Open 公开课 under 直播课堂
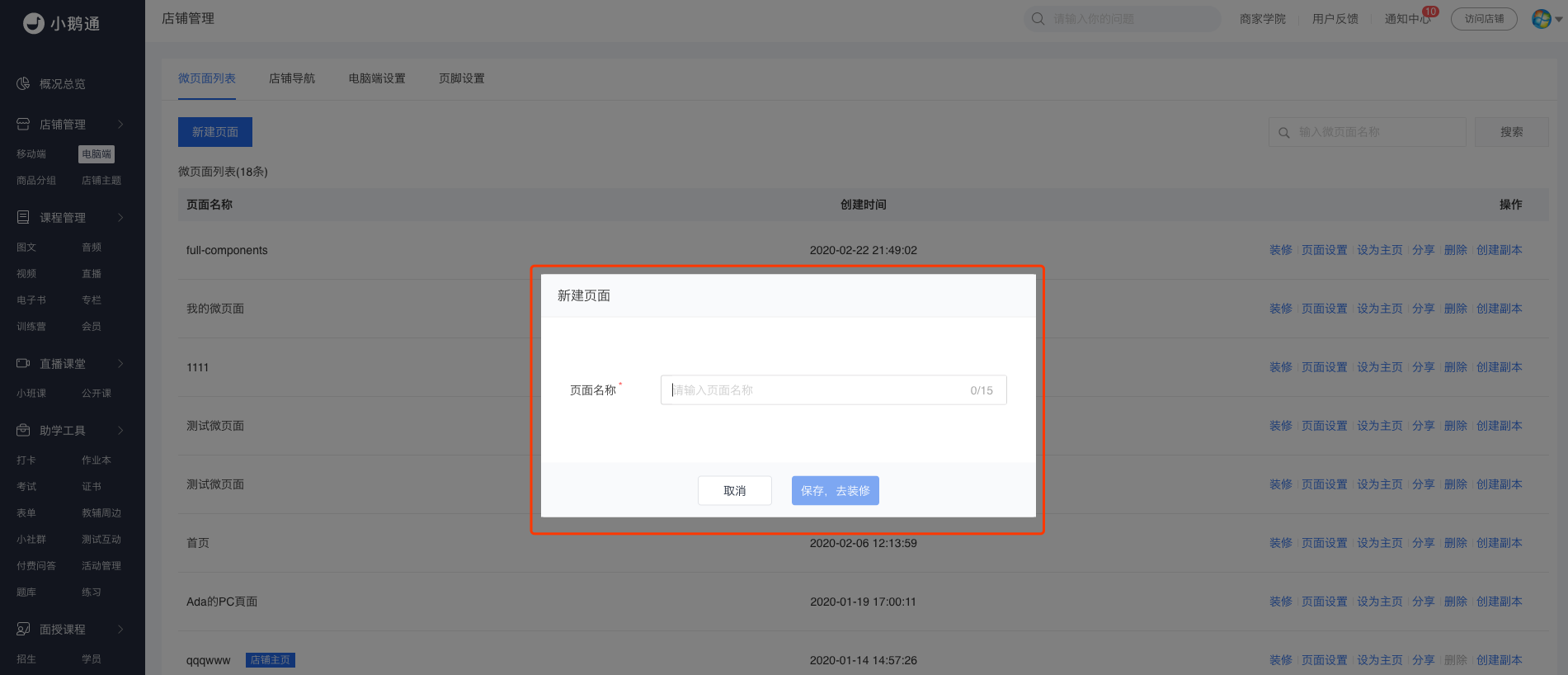The height and width of the screenshot is (675, 1568). tap(97, 394)
